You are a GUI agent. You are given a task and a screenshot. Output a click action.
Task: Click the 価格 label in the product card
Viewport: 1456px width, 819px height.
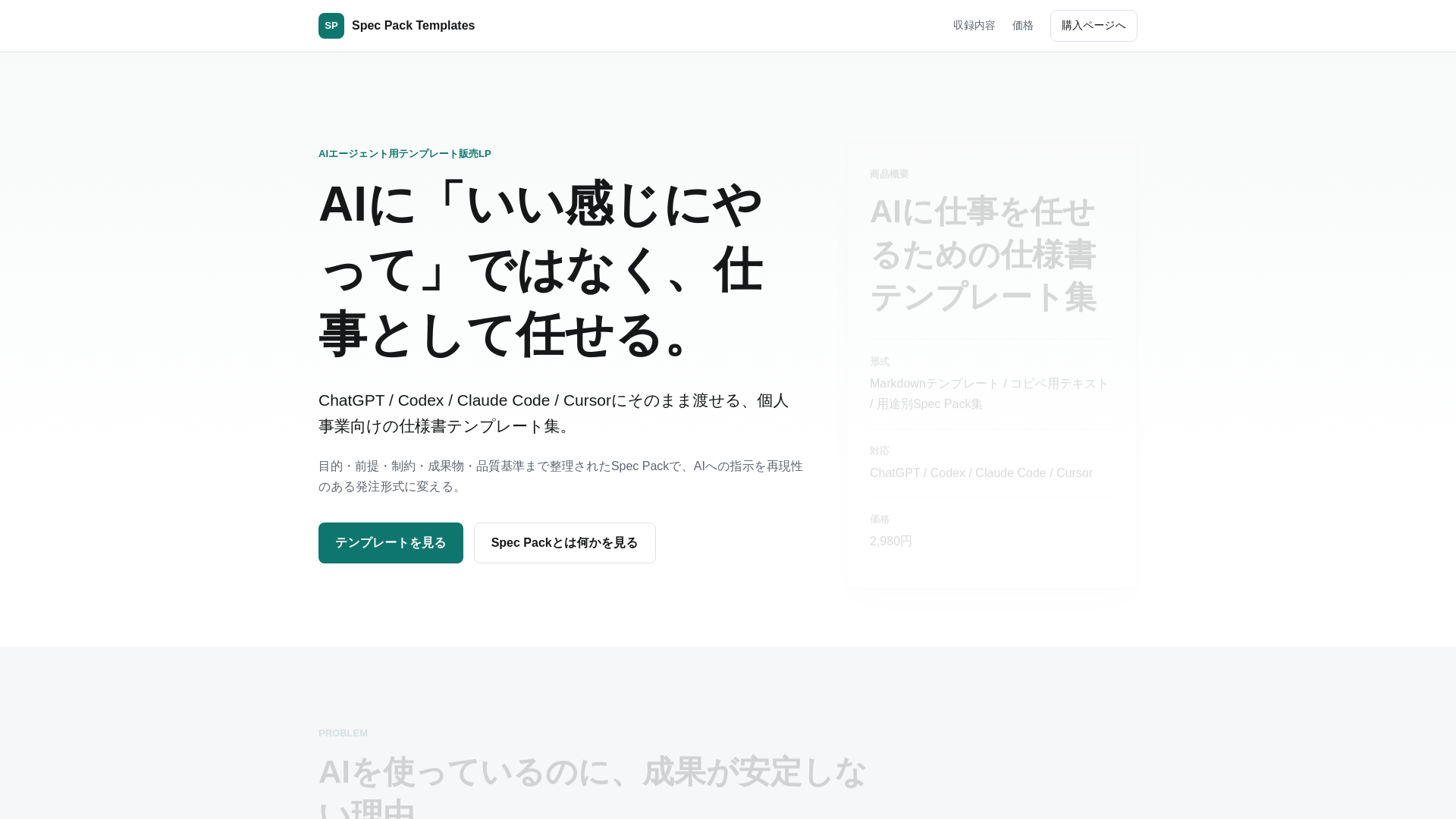(880, 519)
